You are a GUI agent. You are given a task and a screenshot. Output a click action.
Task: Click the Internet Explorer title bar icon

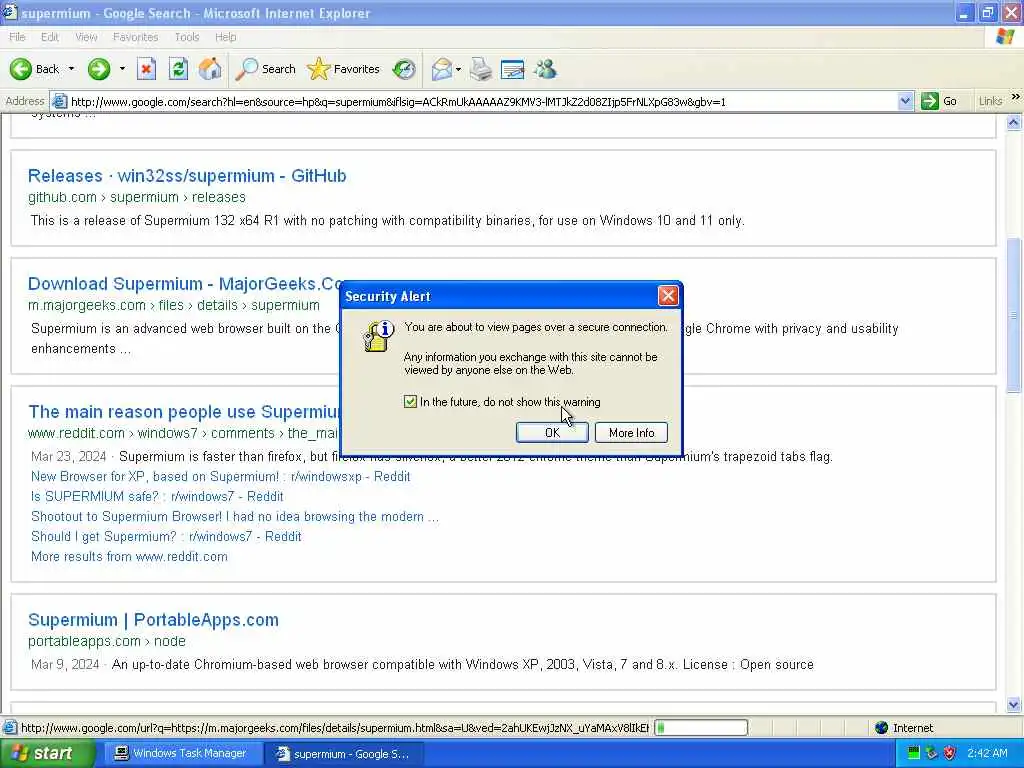pyautogui.click(x=10, y=12)
